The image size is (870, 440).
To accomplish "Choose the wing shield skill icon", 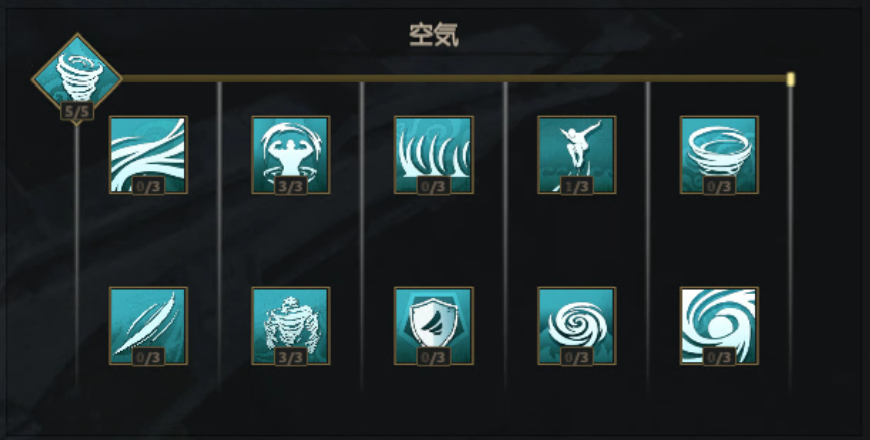I will point(433,326).
